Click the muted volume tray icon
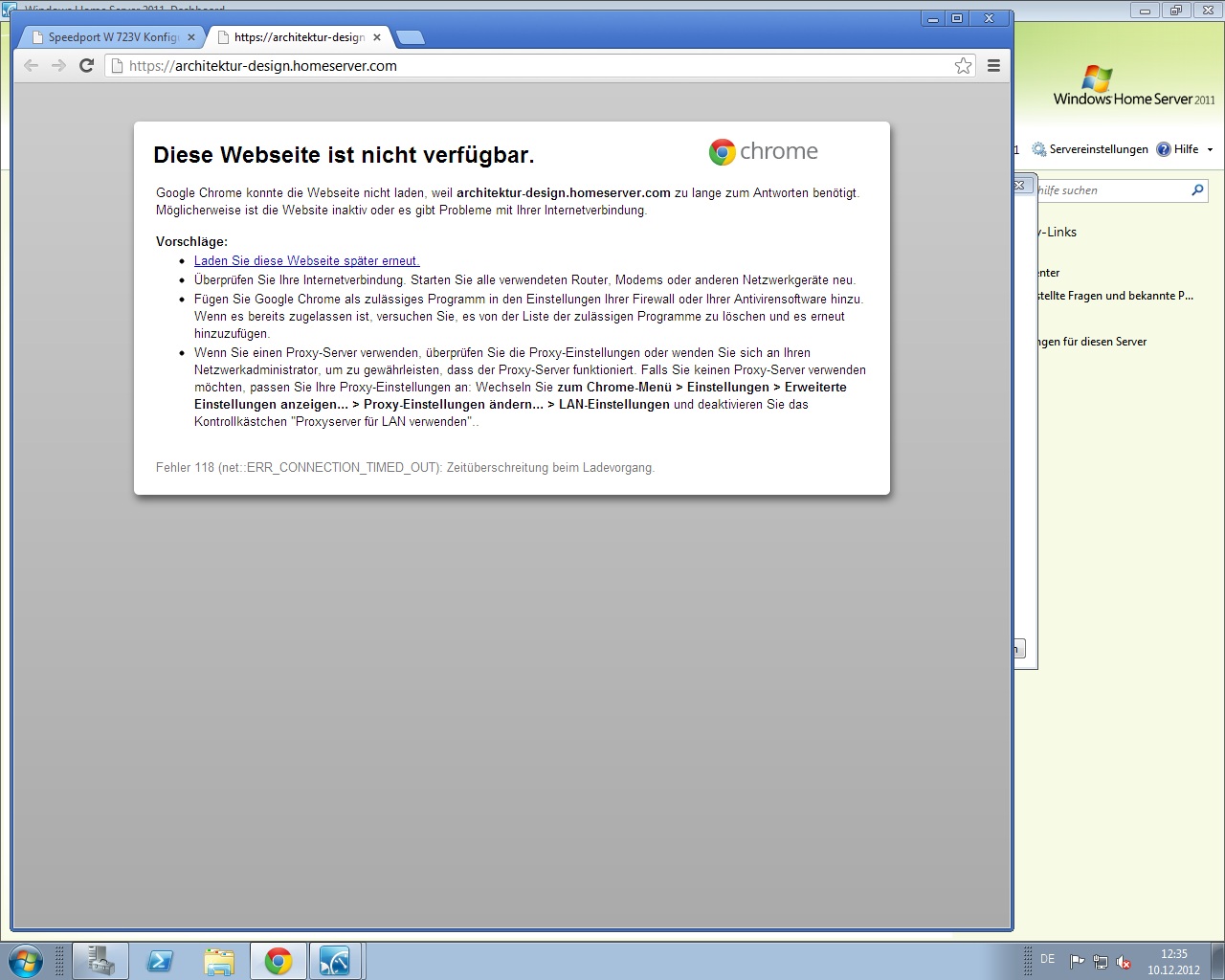Viewport: 1225px width, 980px height. click(x=1125, y=962)
